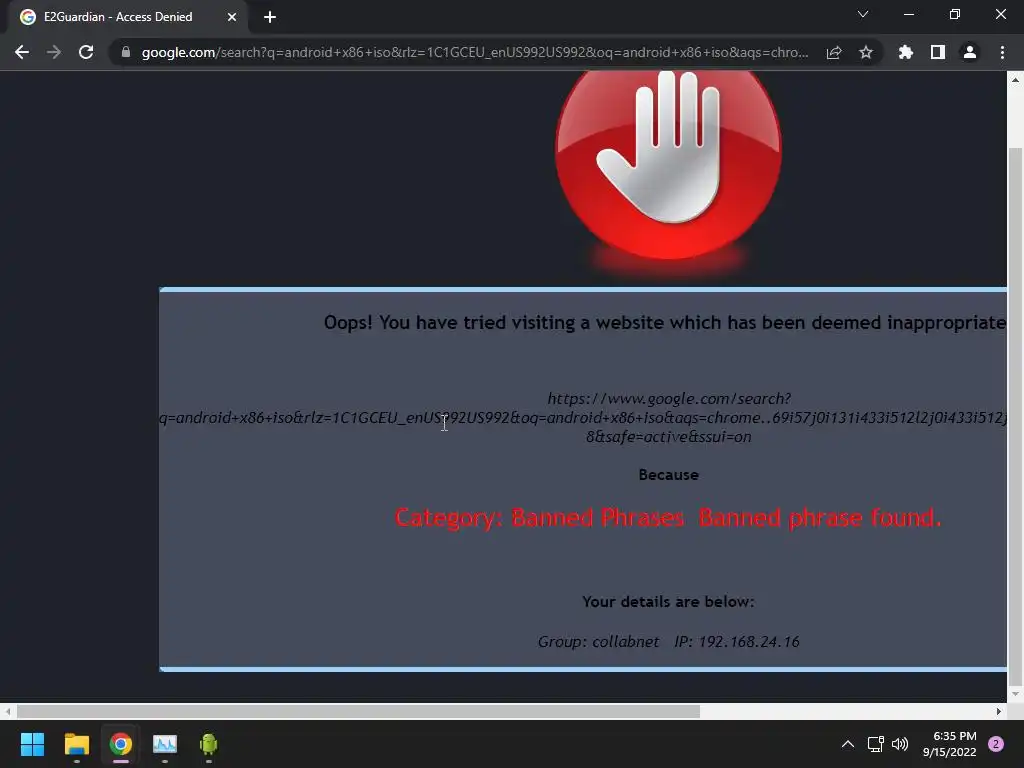The width and height of the screenshot is (1024, 768).
Task: Click the 'Oops! You have tried visiting' heading
Action: 665,323
